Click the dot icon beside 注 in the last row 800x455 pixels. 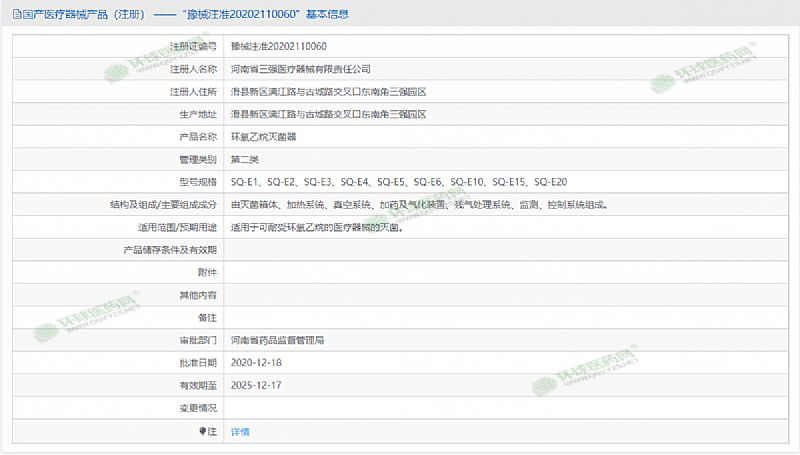click(x=201, y=431)
